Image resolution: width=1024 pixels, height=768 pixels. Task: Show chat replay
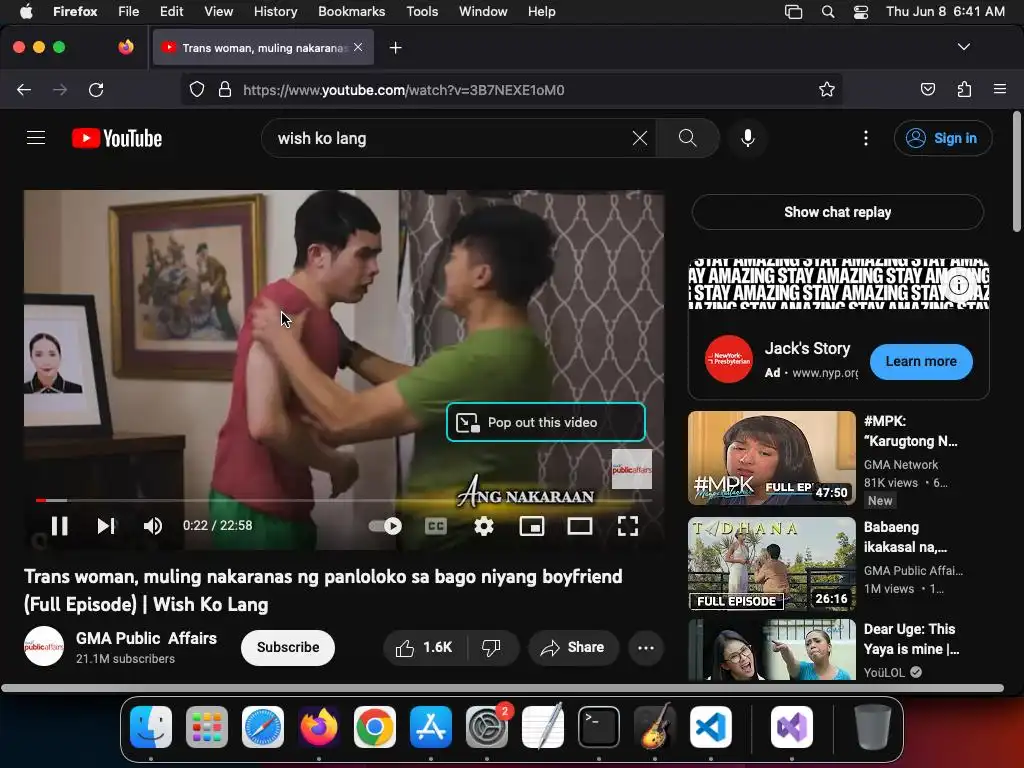coord(838,212)
